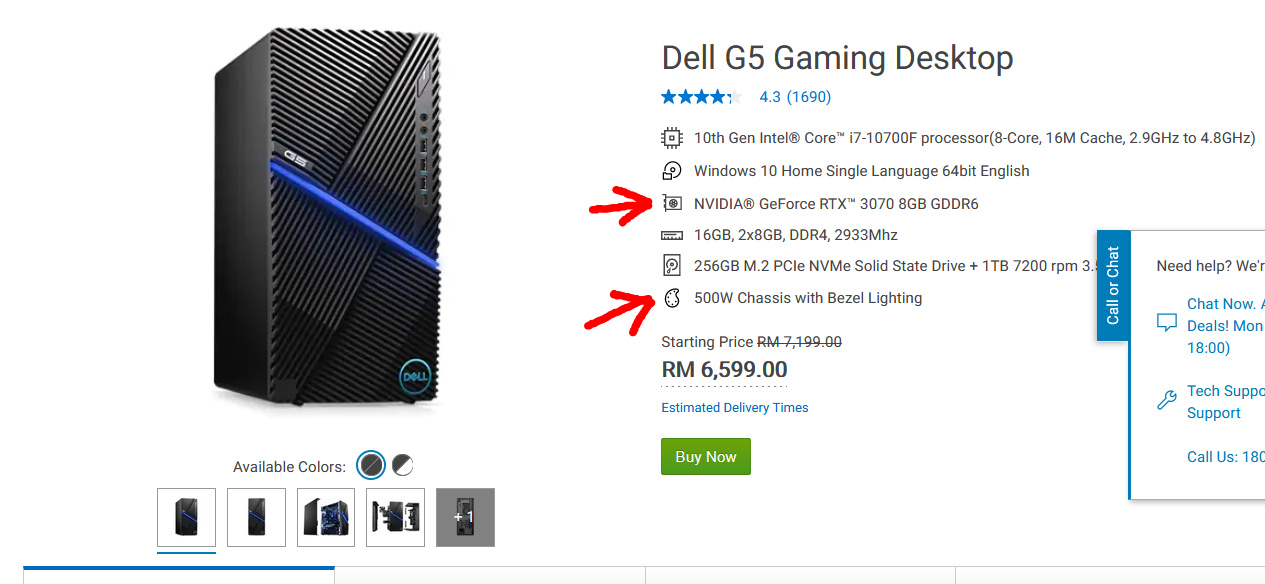Select the second front-view product thumbnail
The image size is (1265, 584).
(x=256, y=517)
